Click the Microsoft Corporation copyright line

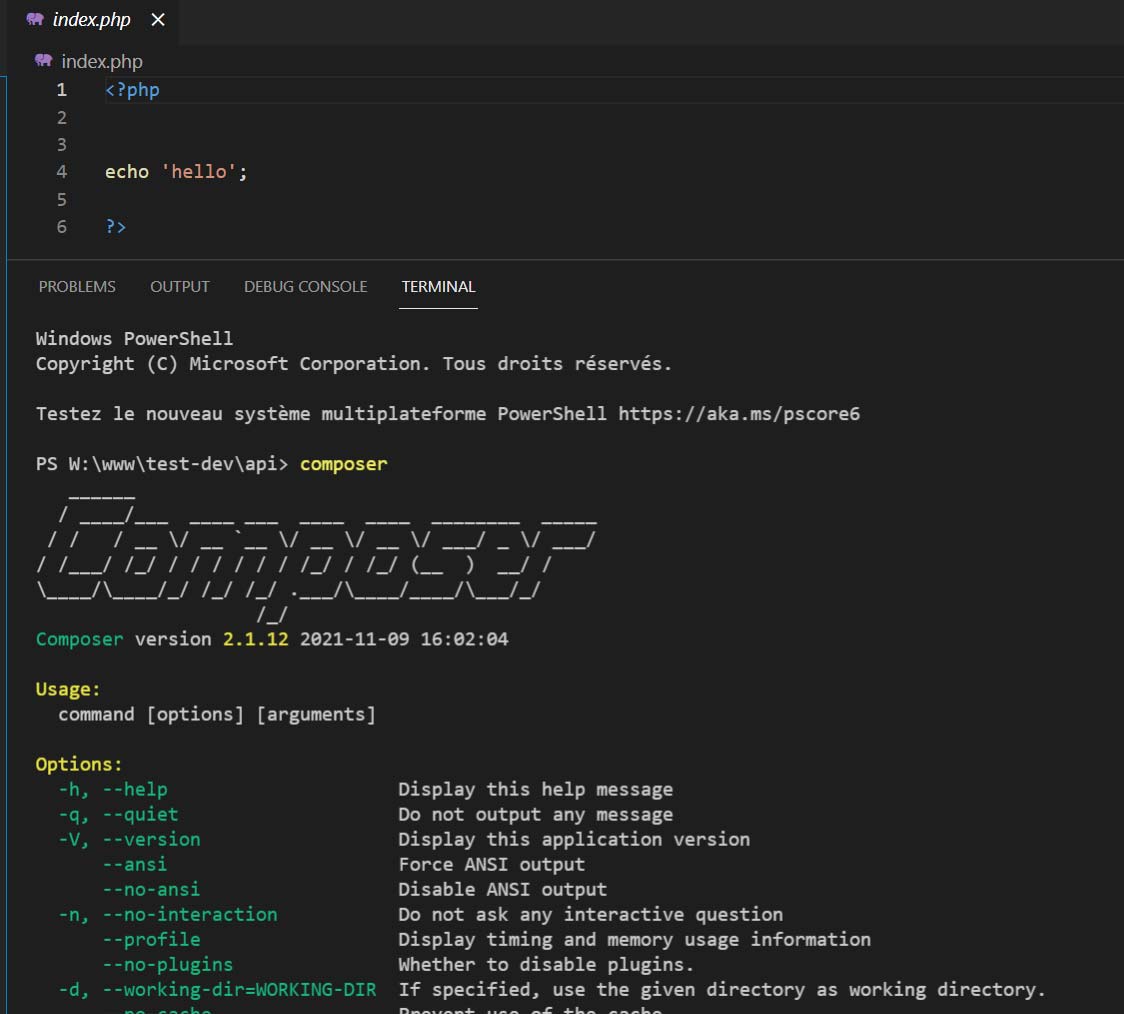354,364
